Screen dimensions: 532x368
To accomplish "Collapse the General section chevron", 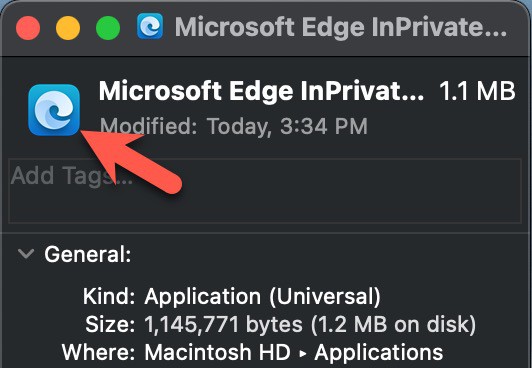I will point(26,253).
